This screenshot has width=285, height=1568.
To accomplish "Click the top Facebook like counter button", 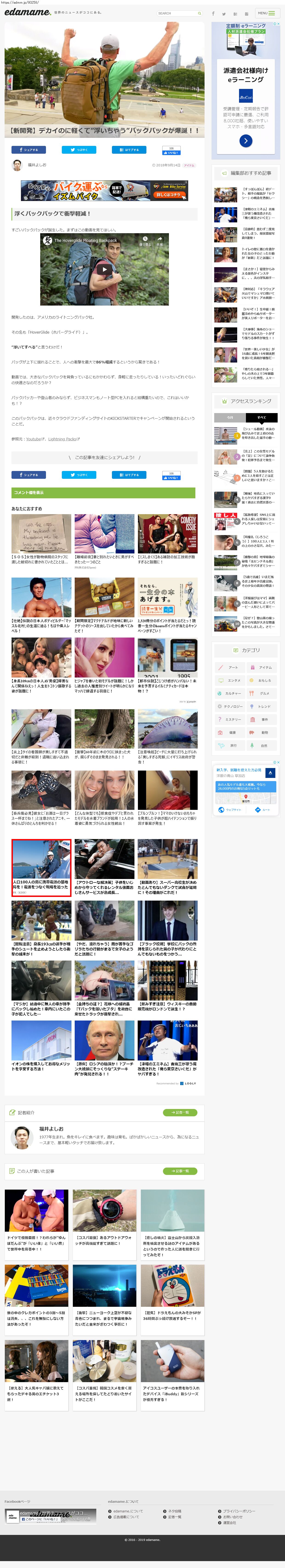I will [x=171, y=150].
